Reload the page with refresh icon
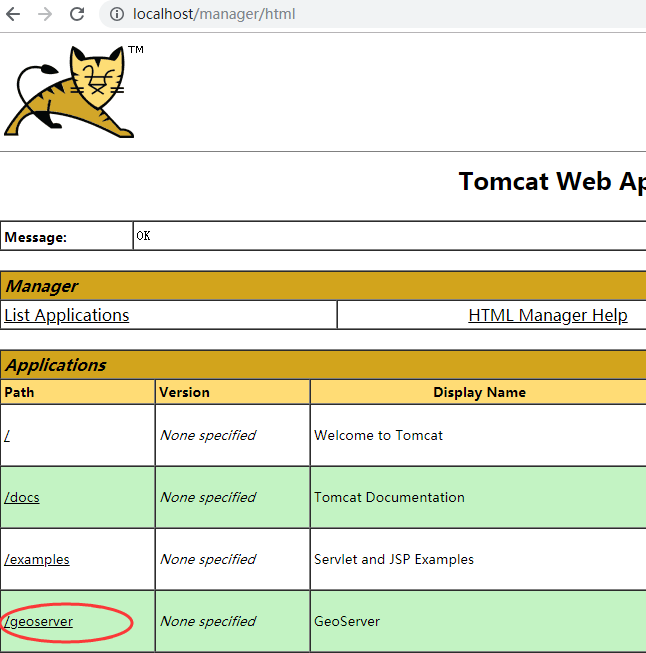The image size is (646, 653). pos(77,14)
